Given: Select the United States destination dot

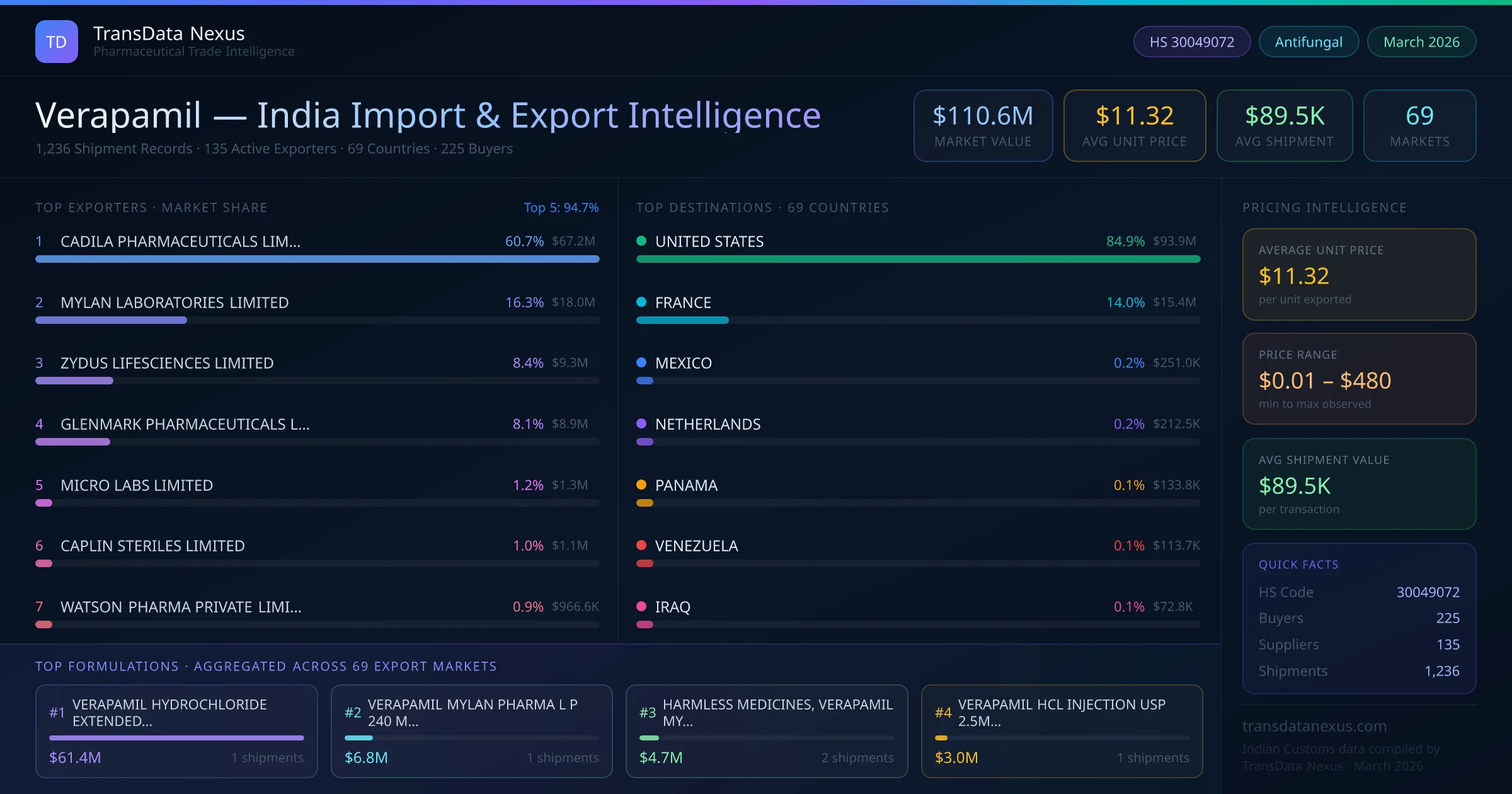Looking at the screenshot, I should tap(642, 240).
